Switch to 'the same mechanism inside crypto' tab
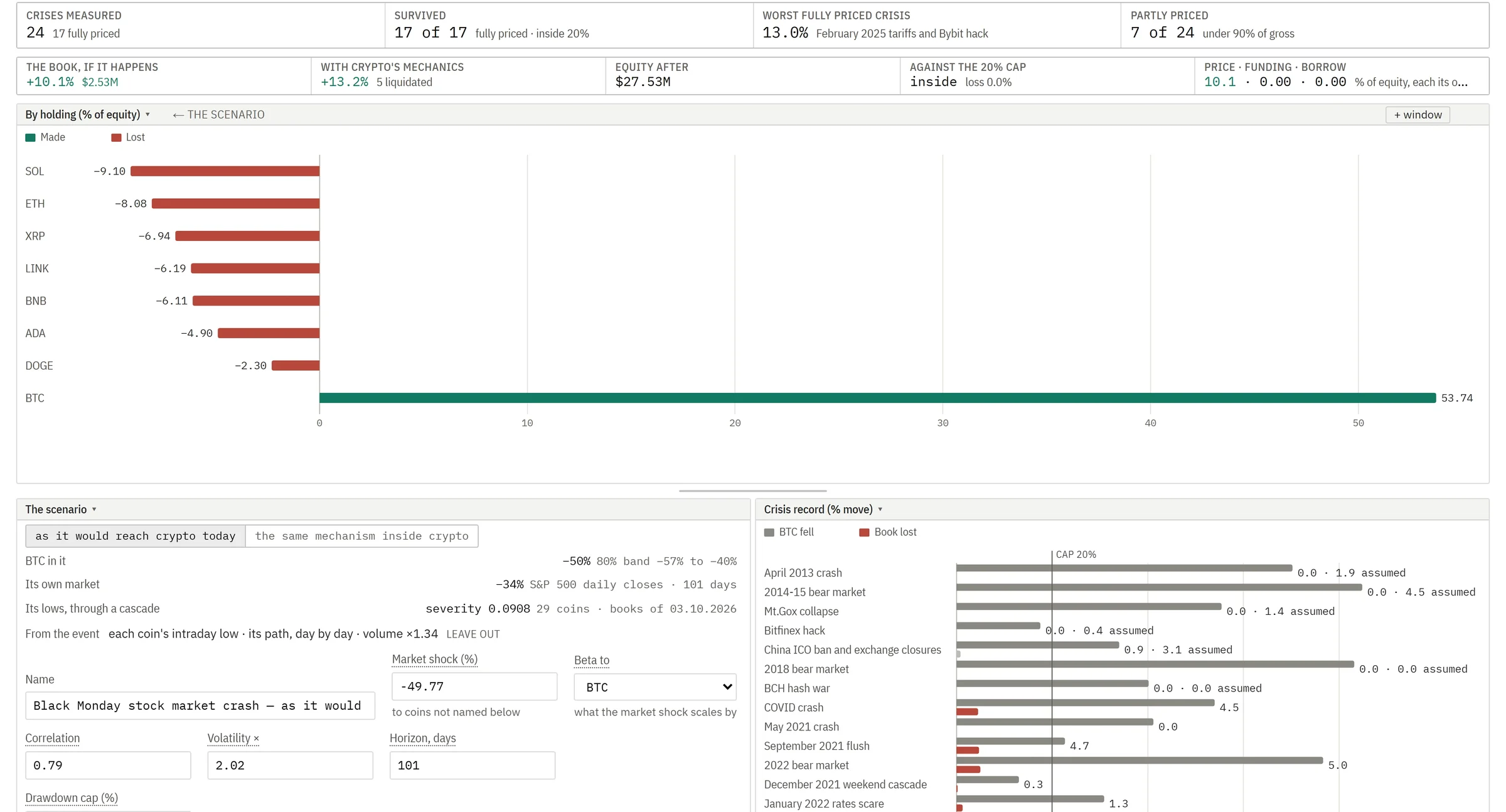The image size is (1506, 812). pos(361,536)
